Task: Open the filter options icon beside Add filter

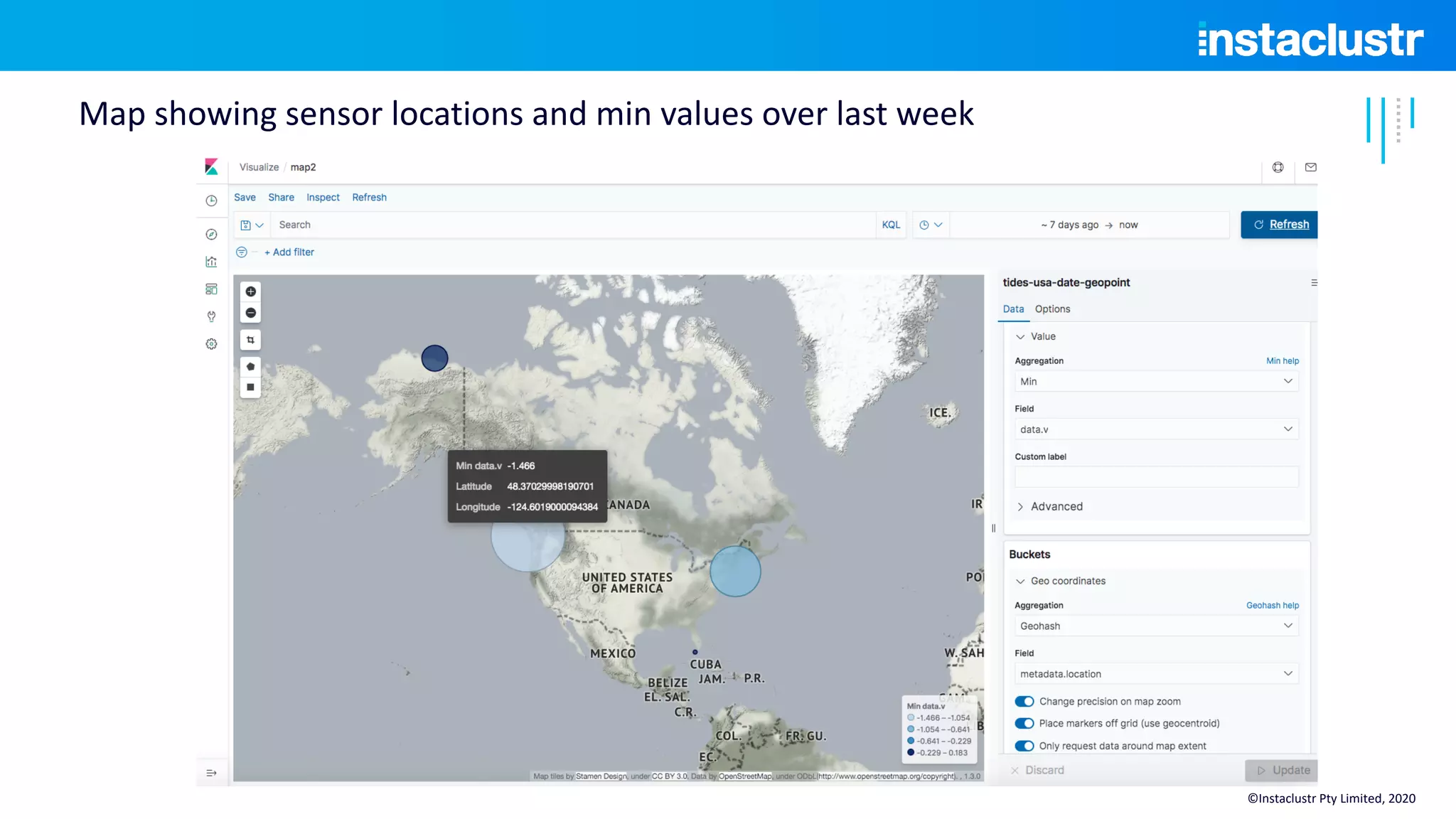Action: 242,252
